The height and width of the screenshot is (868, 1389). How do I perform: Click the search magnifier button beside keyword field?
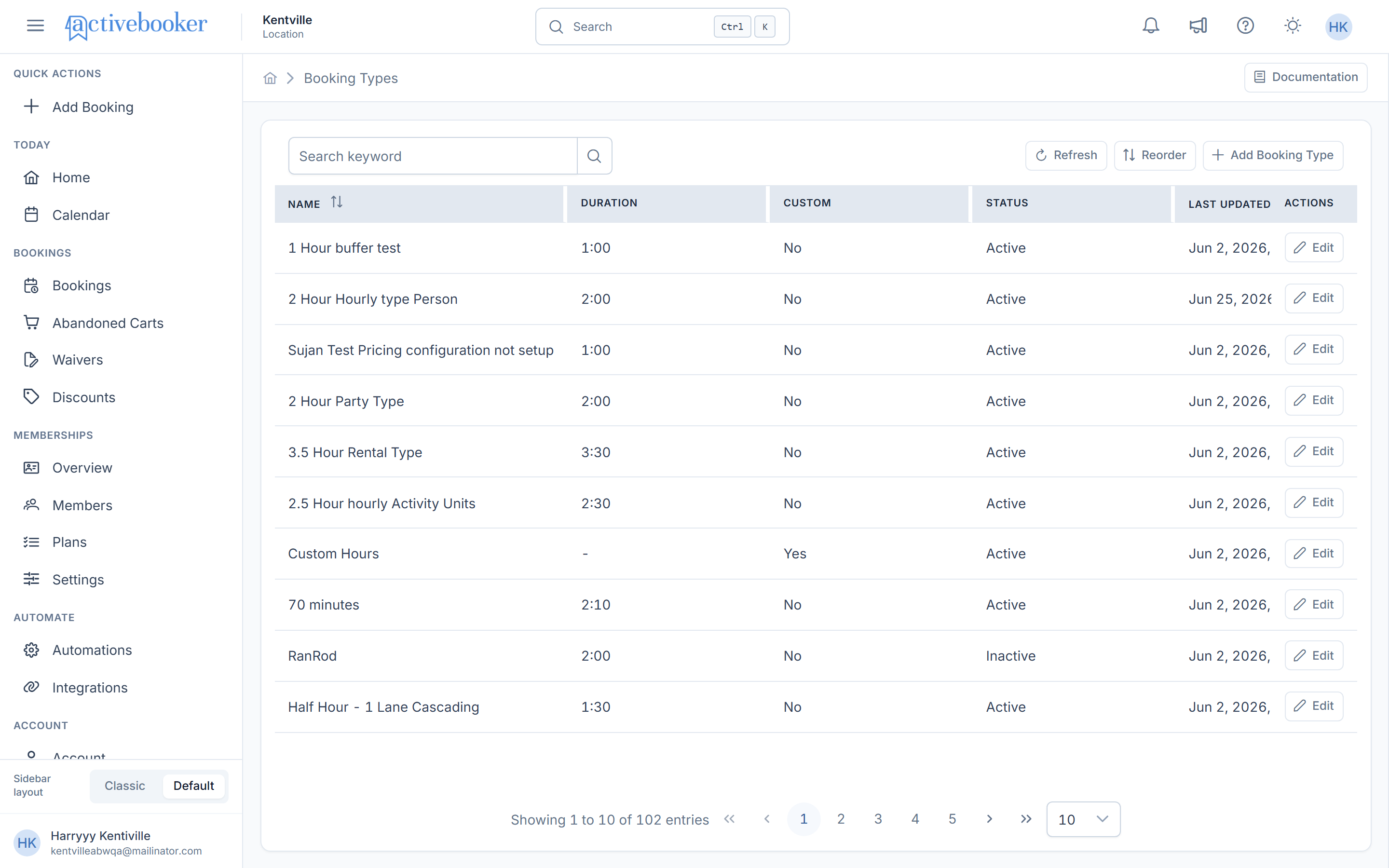[x=594, y=156]
